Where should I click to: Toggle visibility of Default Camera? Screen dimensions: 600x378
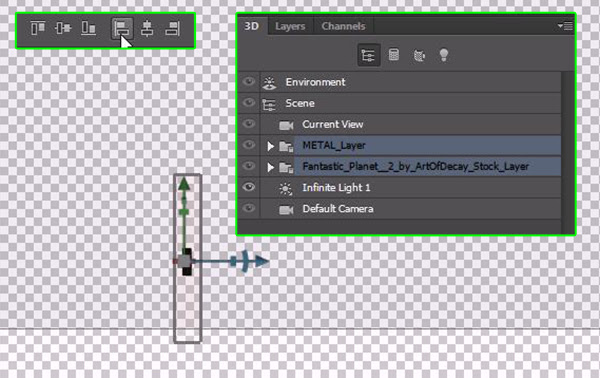(x=249, y=208)
